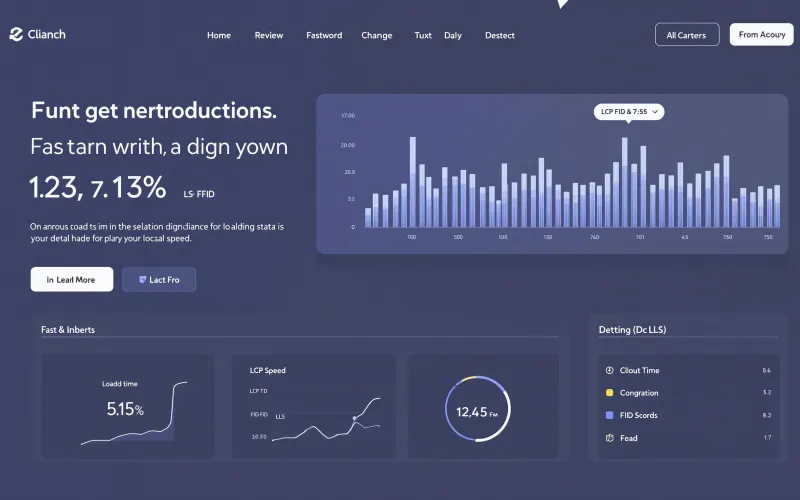This screenshot has height=500, width=800.
Task: Click the FID Scords label
Action: pyautogui.click(x=638, y=415)
